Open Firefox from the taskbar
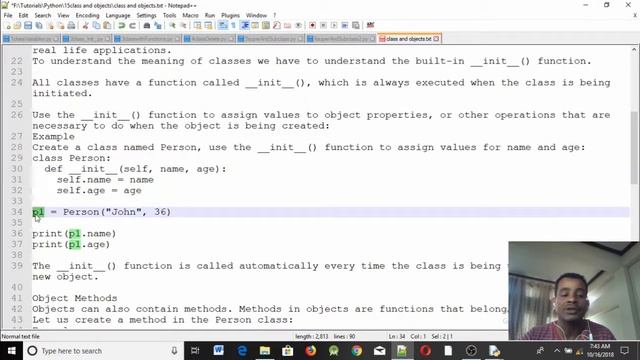This screenshot has width=640, height=360. [x=311, y=351]
